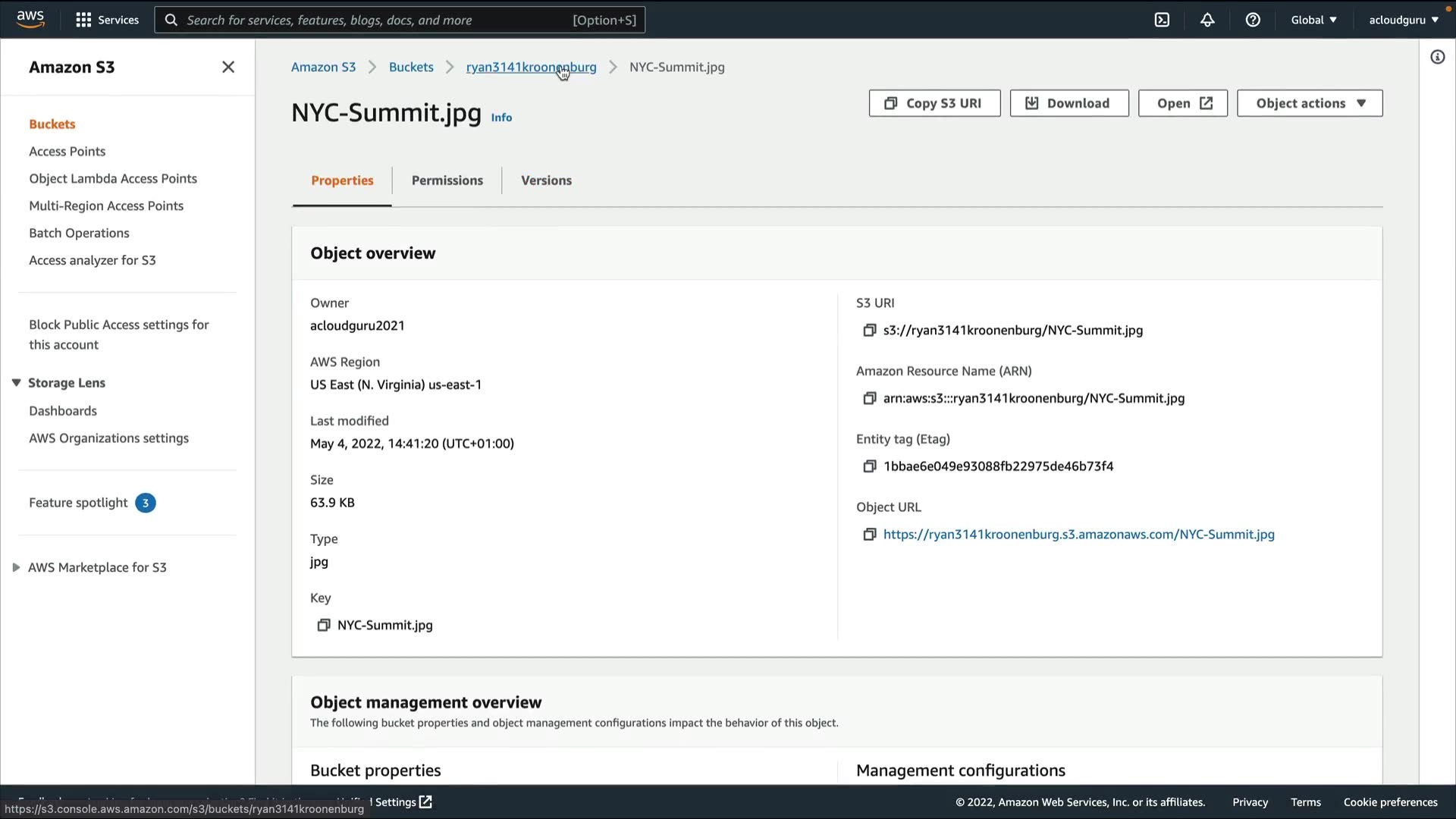The image size is (1456, 819).
Task: Collapse the Storage Lens section
Action: pos(16,383)
